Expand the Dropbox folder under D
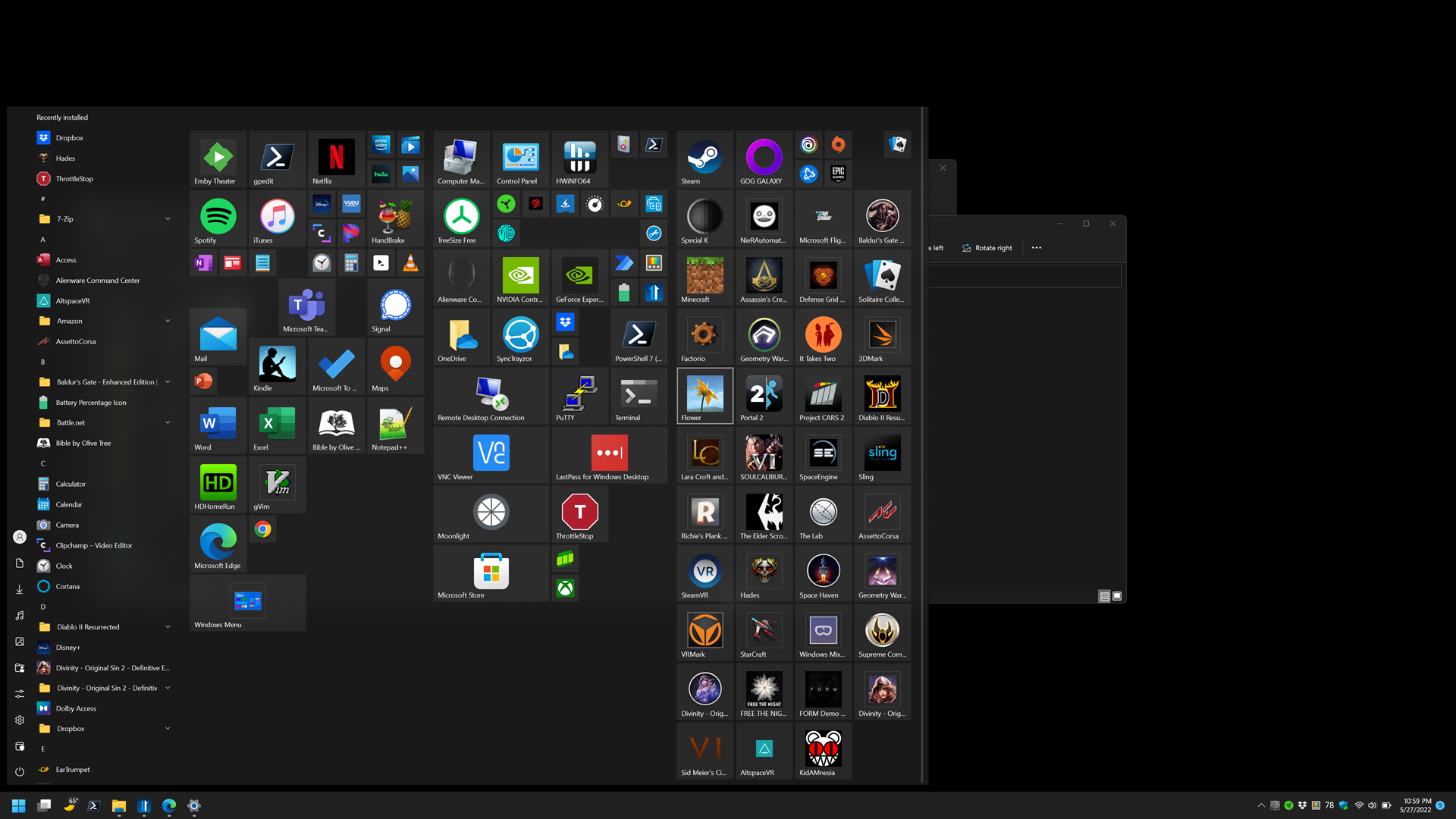 tap(104, 729)
